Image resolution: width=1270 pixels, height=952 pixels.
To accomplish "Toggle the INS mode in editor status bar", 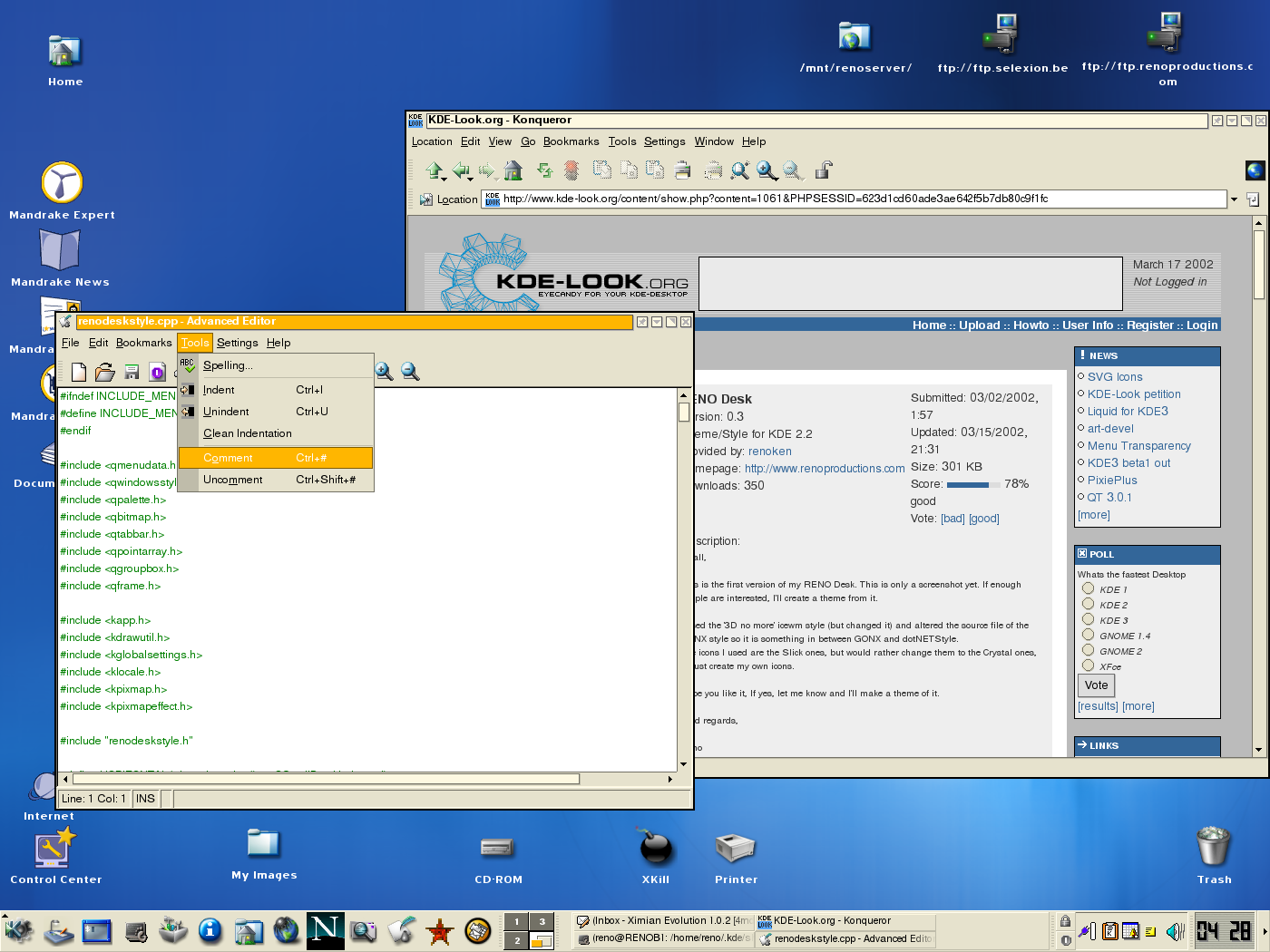I will pos(145,799).
